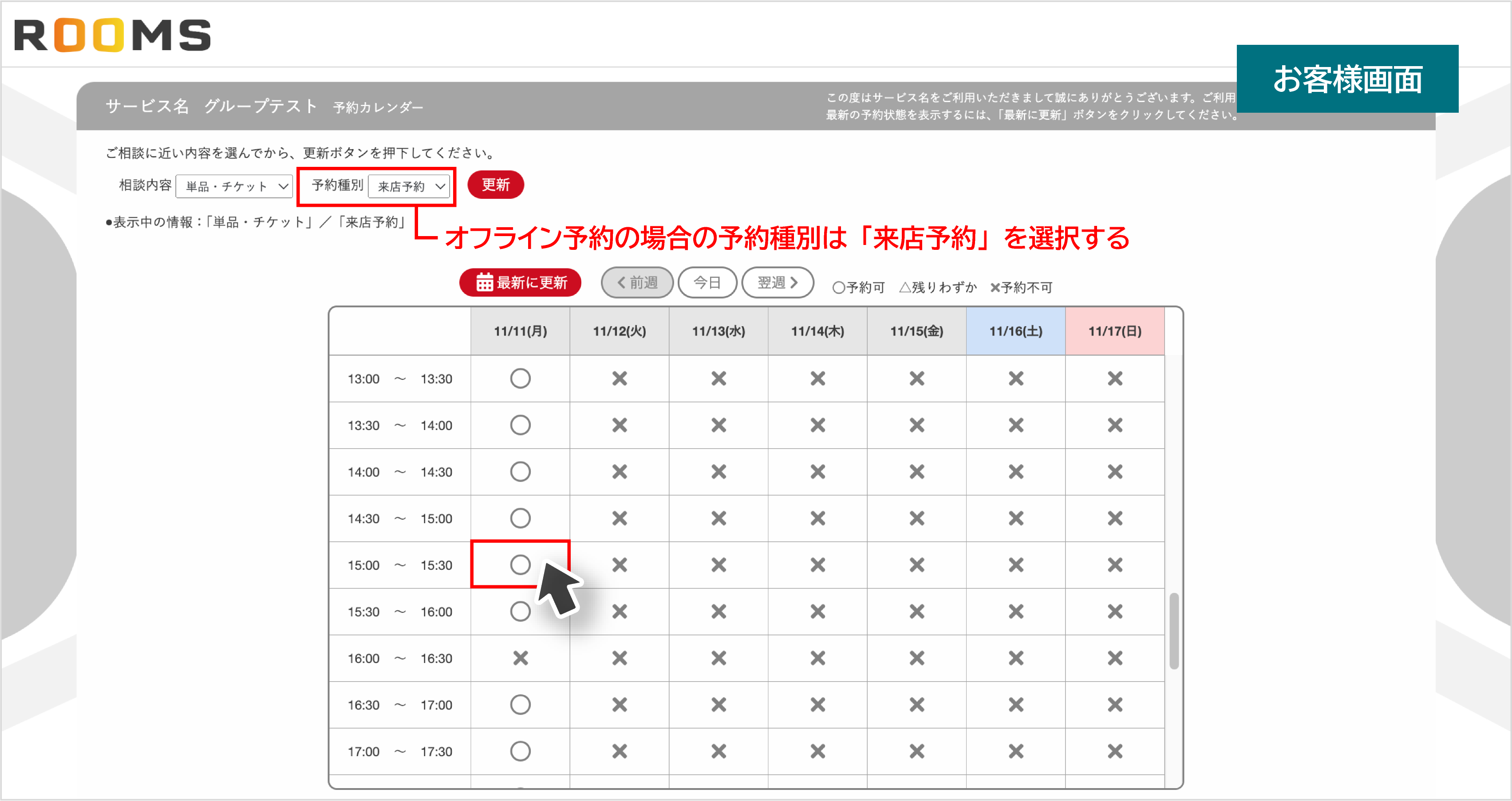Image resolution: width=1512 pixels, height=801 pixels.
Task: Click the highlighted ○ slot at 15:00〜15:30
Action: pos(520,564)
